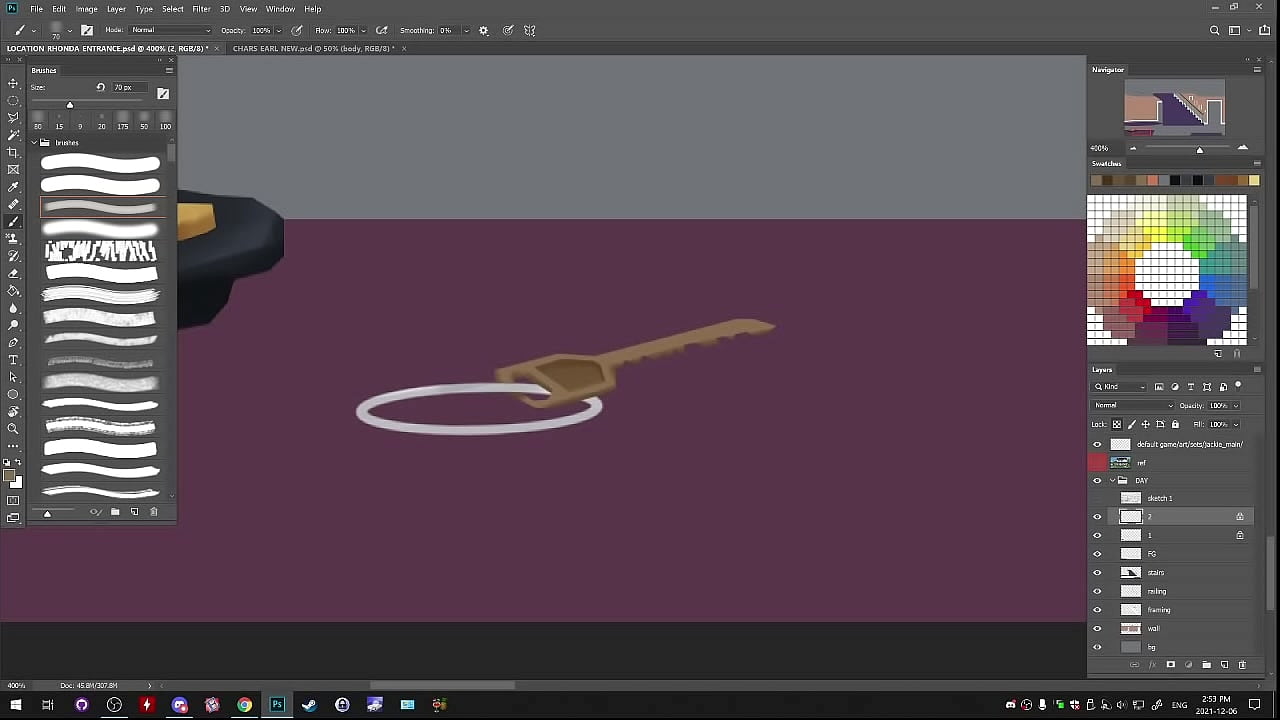Open the layer blend mode dropdown
Screen dimensions: 1280x720
[1133, 406]
